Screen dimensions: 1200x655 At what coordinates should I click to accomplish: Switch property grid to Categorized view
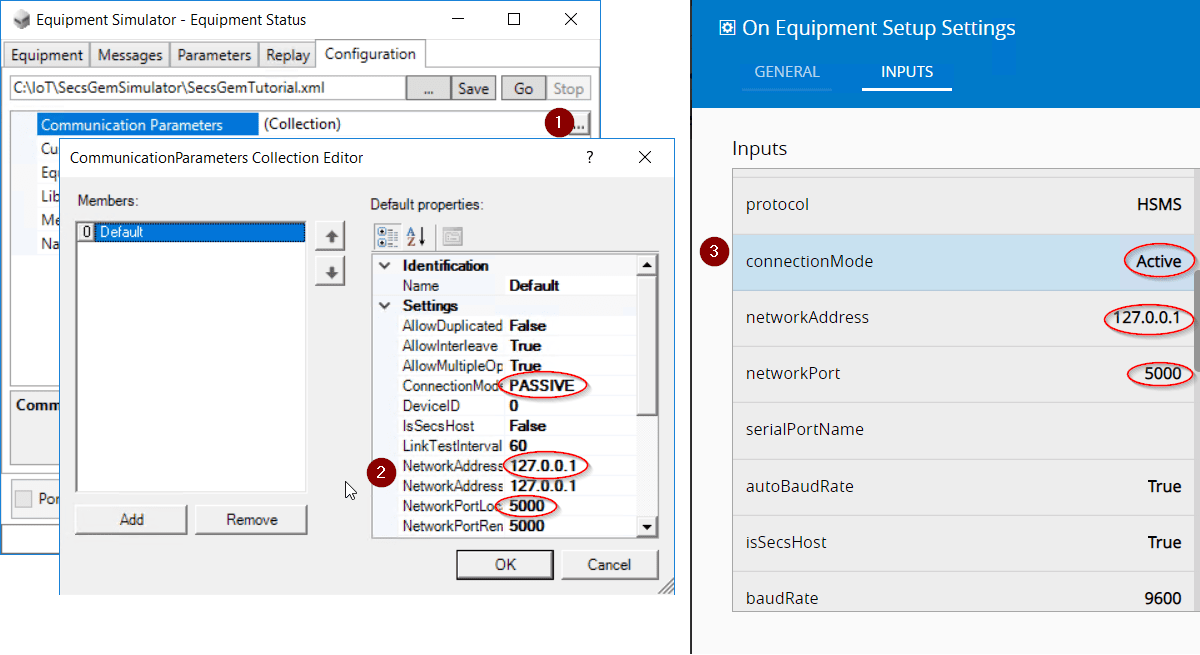(387, 237)
